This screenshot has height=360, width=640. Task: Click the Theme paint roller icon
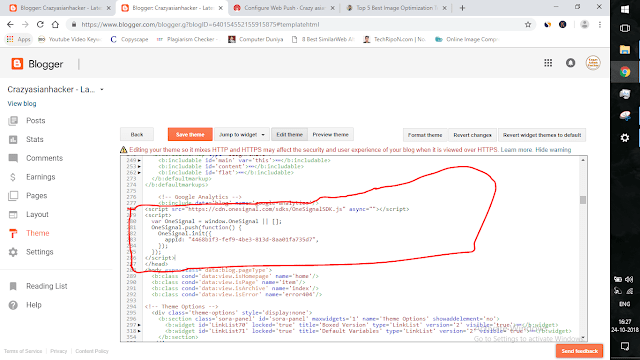point(13,233)
